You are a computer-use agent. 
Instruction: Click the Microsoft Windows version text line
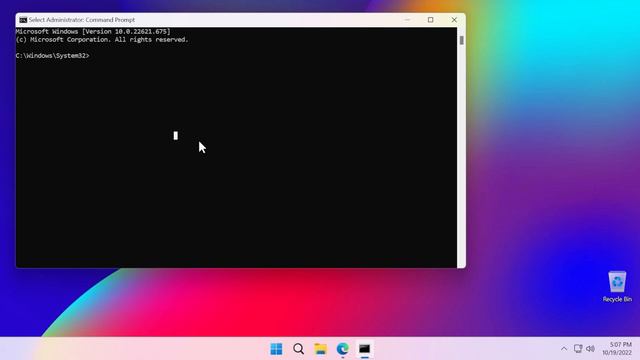click(93, 31)
